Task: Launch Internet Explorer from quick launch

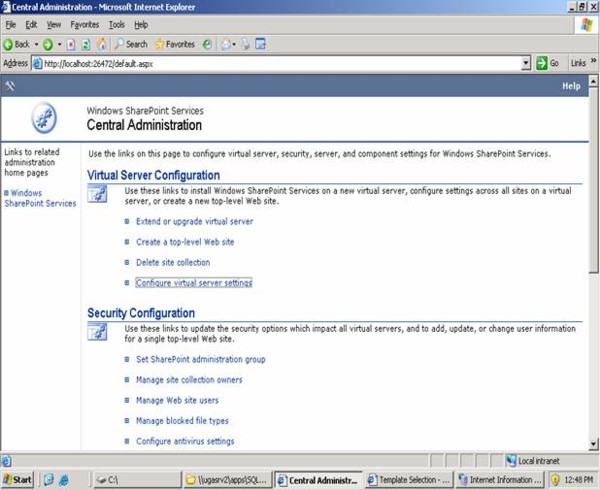Action: [x=64, y=480]
